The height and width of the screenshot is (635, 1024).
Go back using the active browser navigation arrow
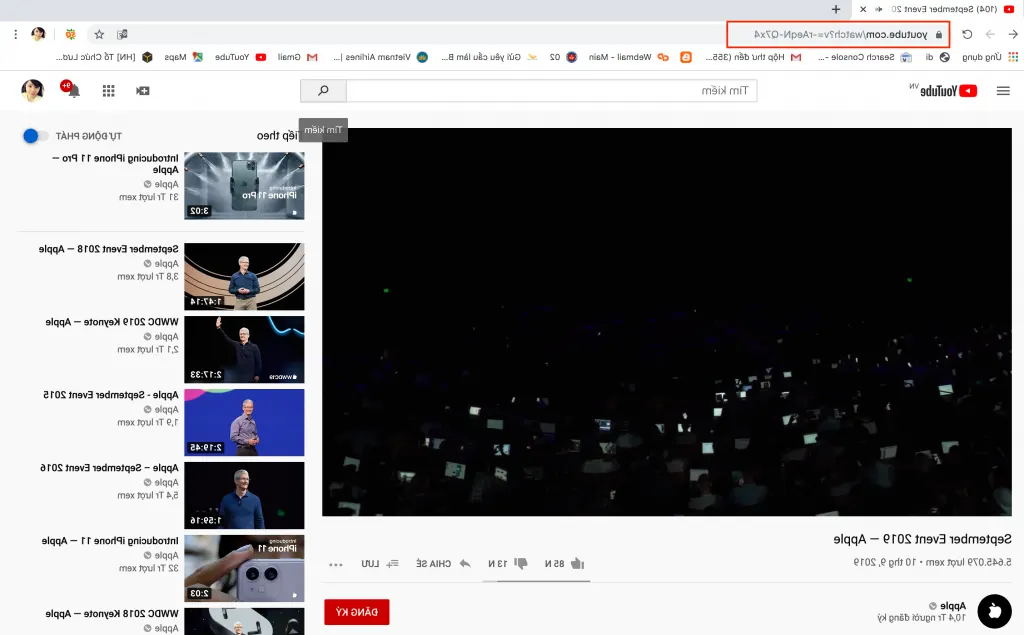click(x=1013, y=34)
